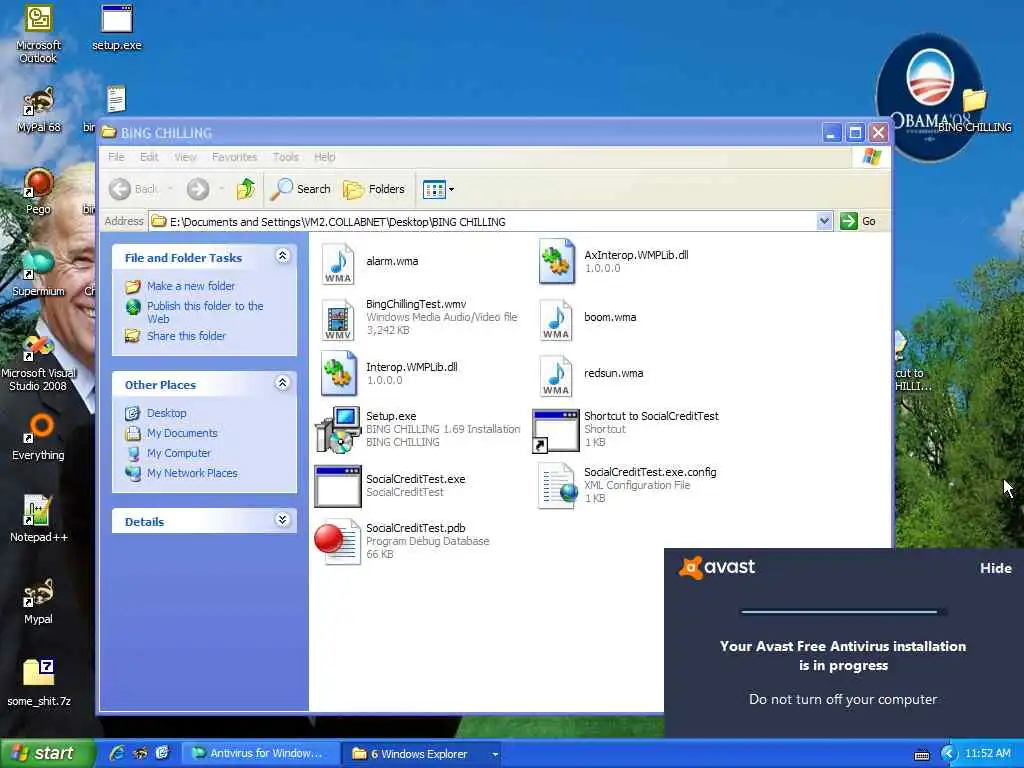
Task: Select the AxInterop.WMPLib.dll file icon
Action: (x=556, y=261)
